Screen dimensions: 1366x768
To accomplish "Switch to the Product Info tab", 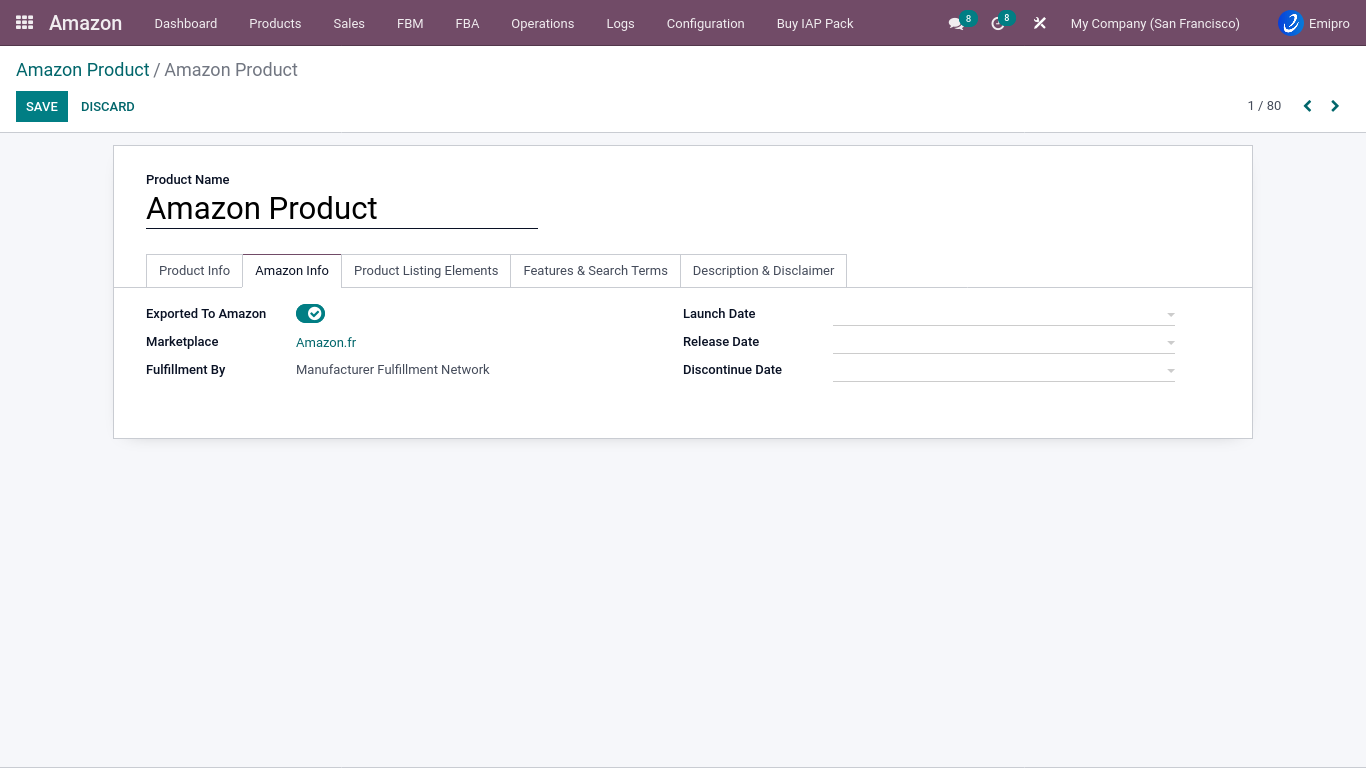I will [x=194, y=271].
